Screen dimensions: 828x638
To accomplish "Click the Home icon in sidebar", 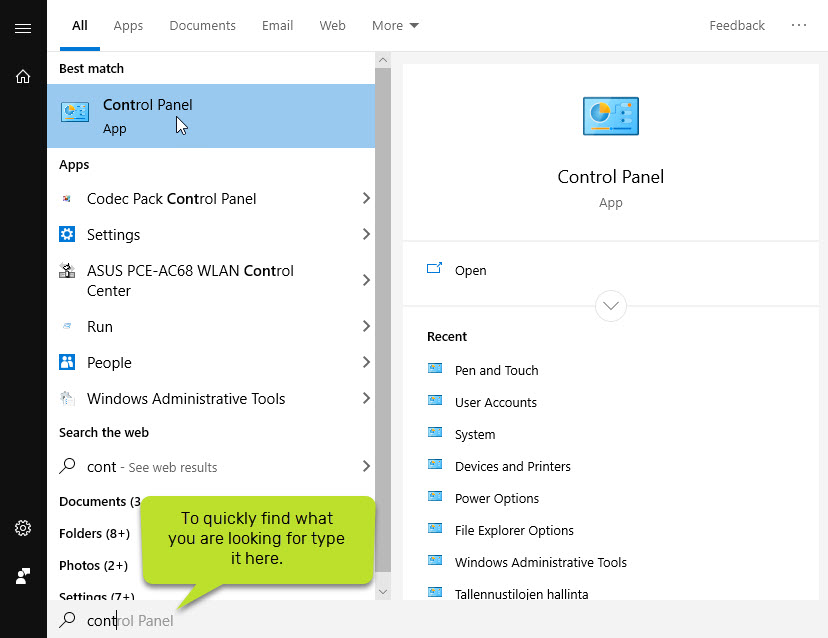I will [x=22, y=76].
